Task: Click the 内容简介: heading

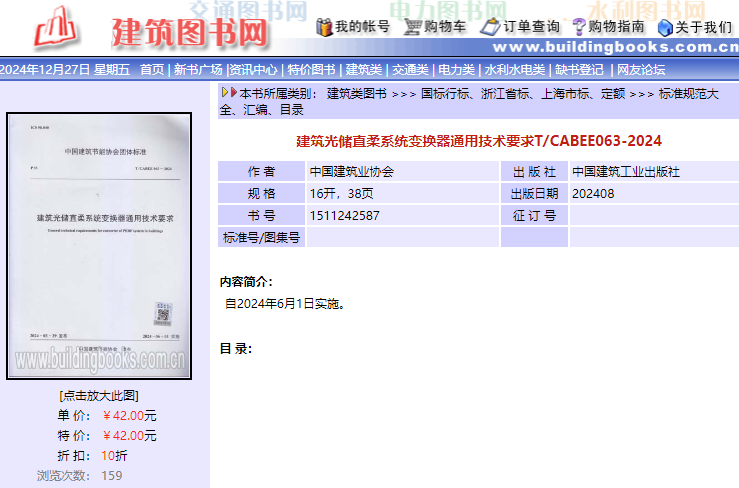Action: click(246, 282)
